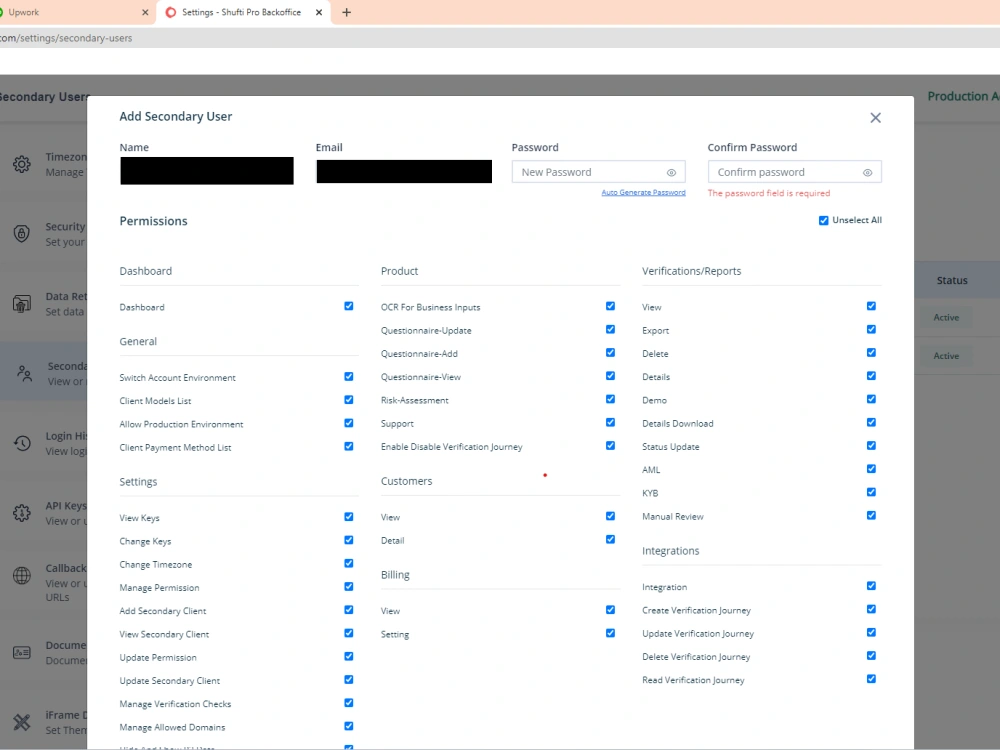Close the Settings - Shufti Pro Backoffice tab

pyautogui.click(x=319, y=12)
